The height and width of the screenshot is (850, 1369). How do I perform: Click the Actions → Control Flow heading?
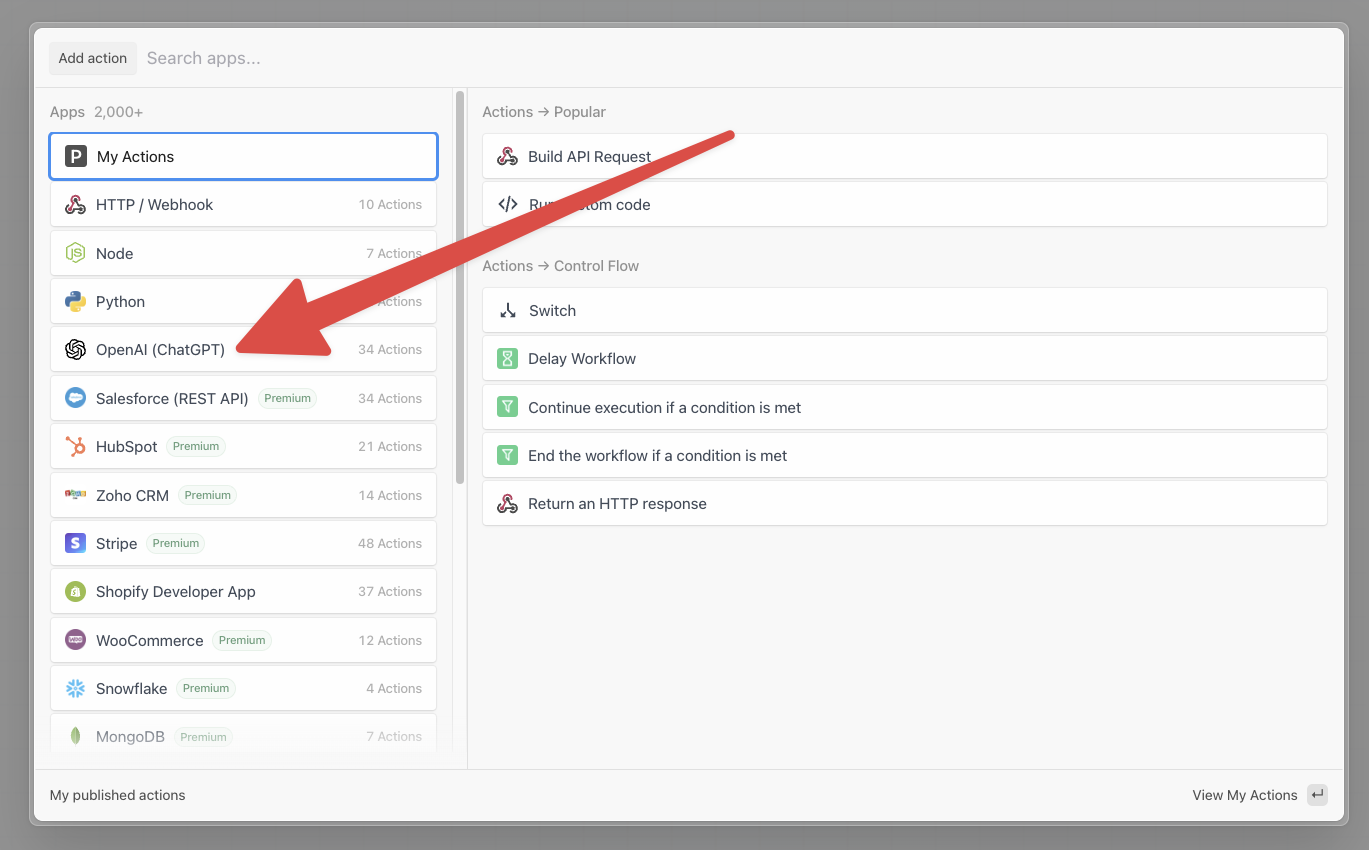(x=560, y=266)
